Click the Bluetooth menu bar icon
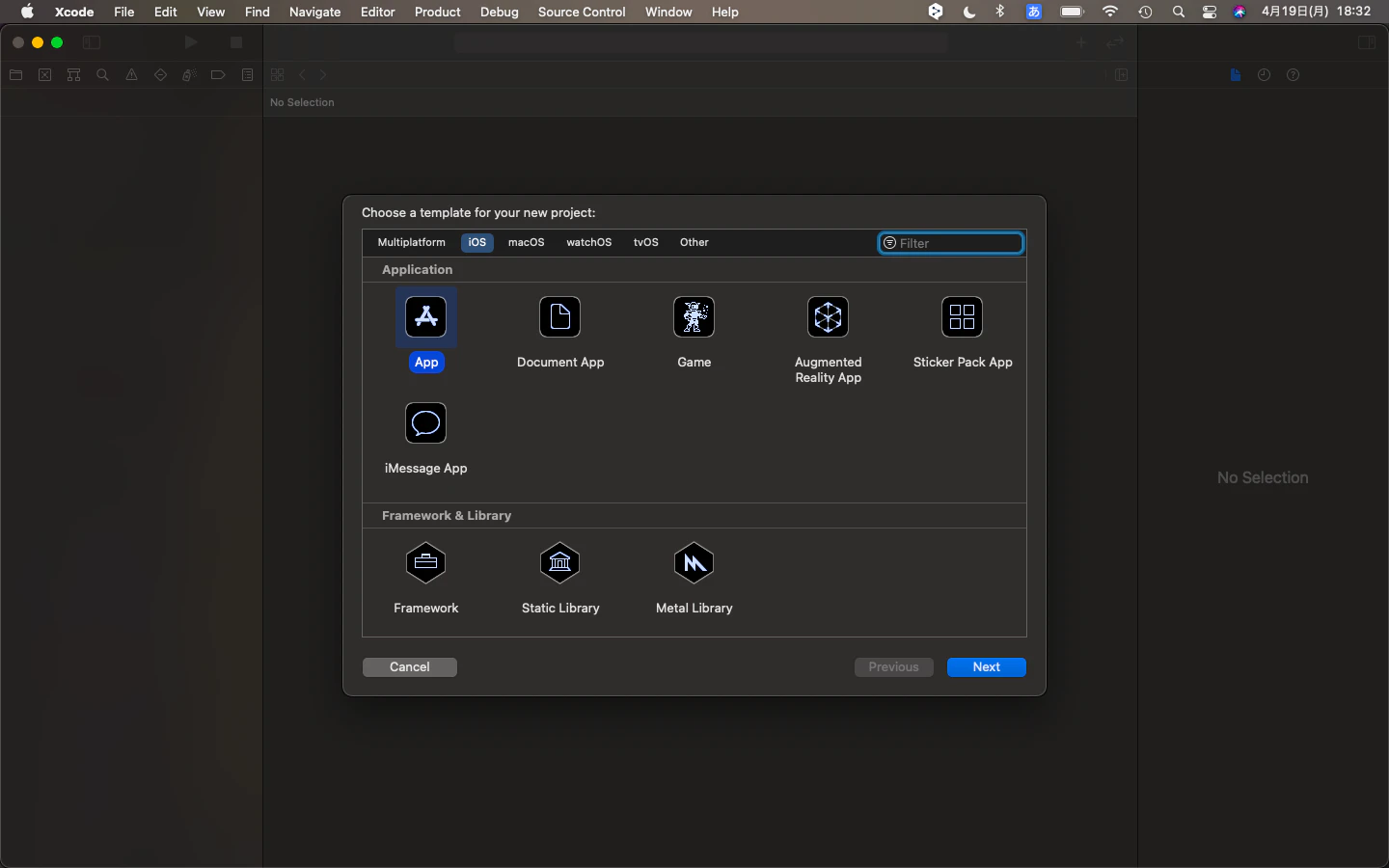 point(1000,12)
